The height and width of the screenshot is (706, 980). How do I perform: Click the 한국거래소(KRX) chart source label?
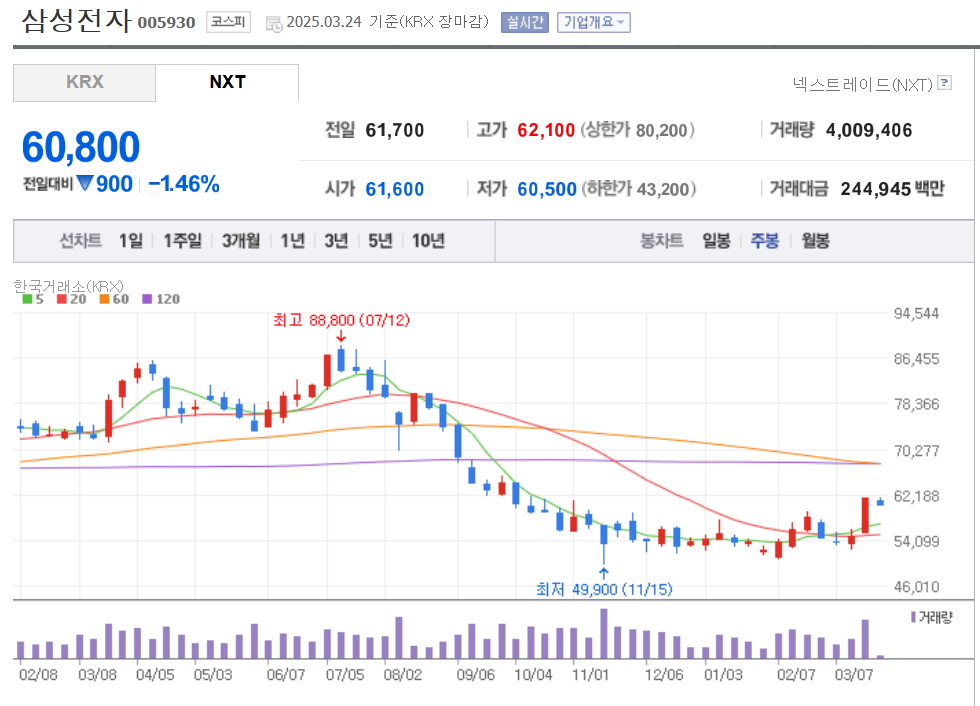[69, 286]
